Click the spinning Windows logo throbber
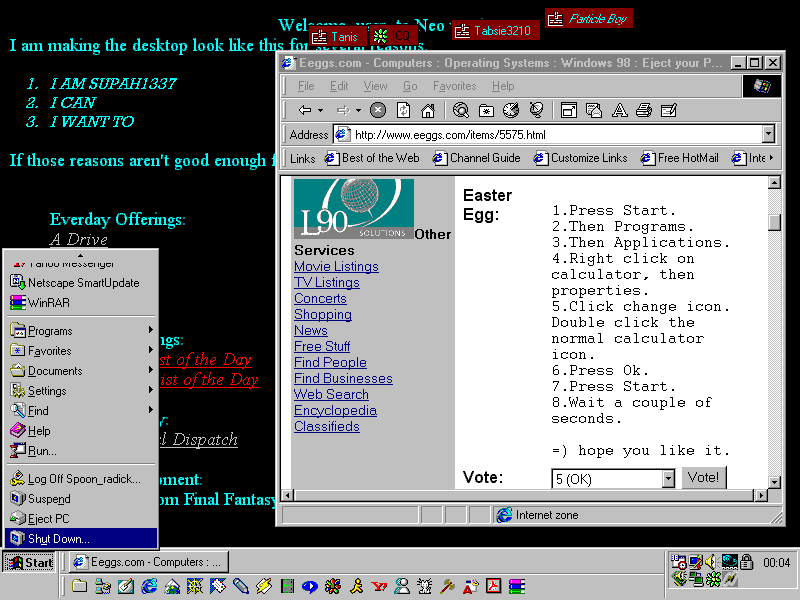This screenshot has width=800, height=600. point(761,86)
